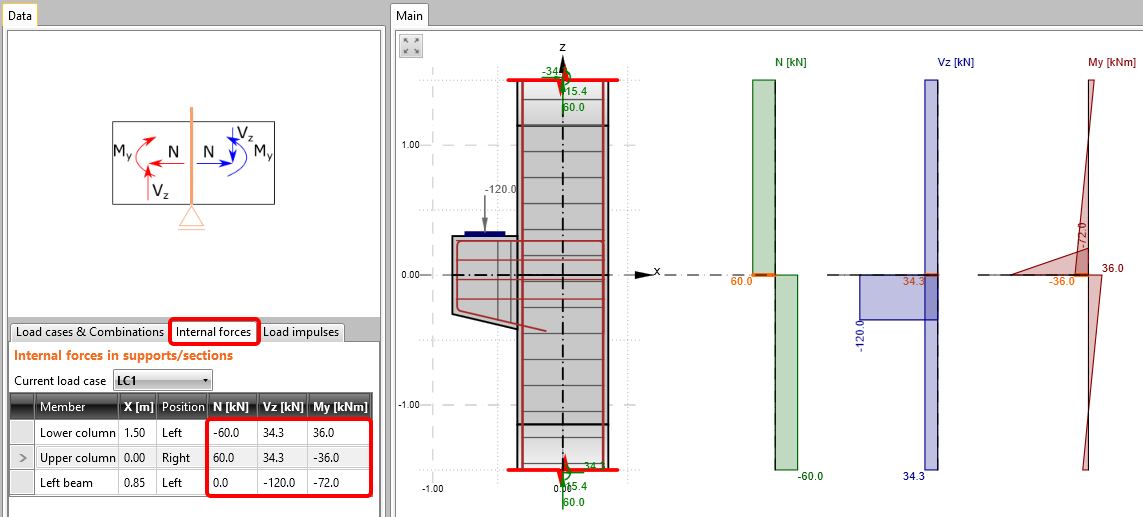Click the zoom extents icon in Main view

tap(411, 46)
